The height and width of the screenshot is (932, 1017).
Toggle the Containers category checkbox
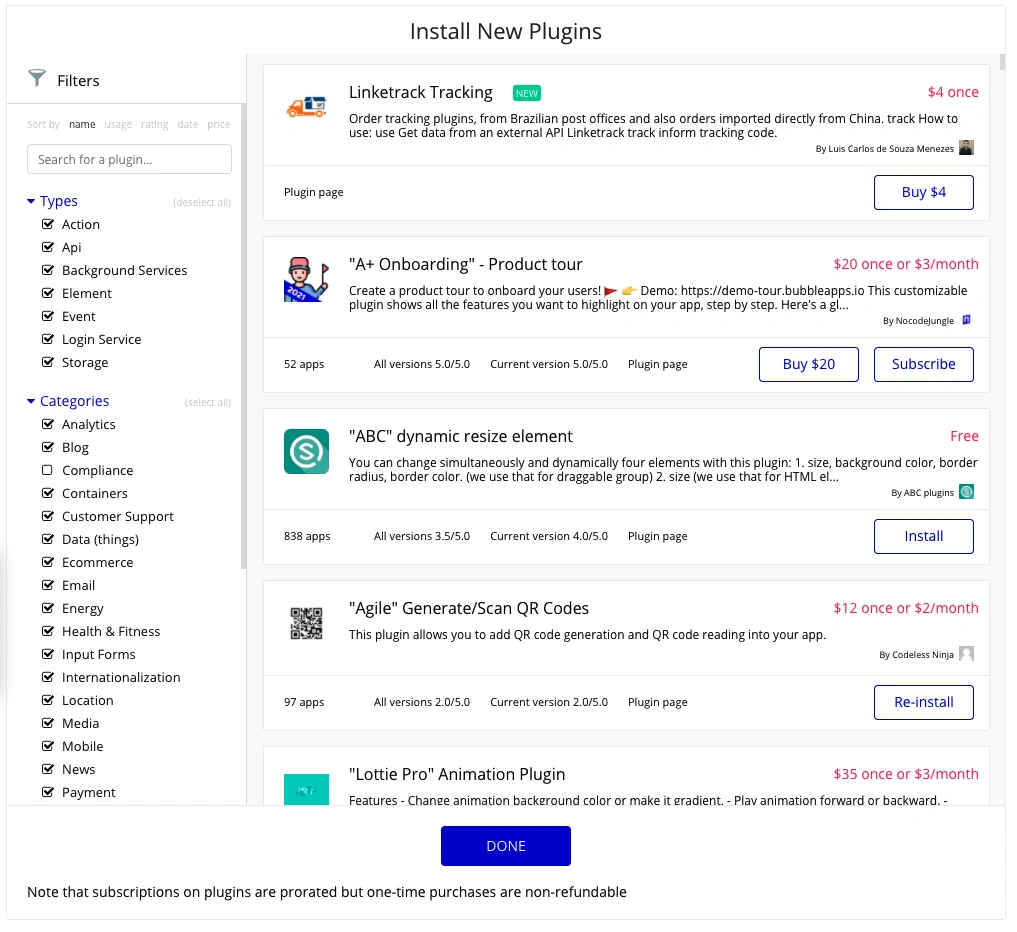coord(47,494)
